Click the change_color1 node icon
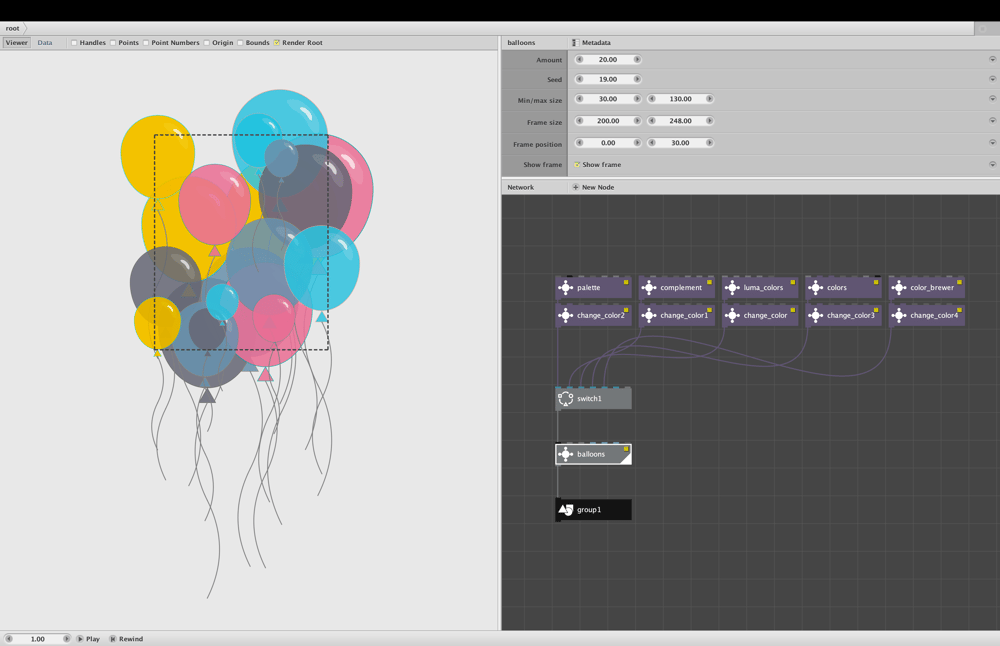The image size is (1000, 646). pyautogui.click(x=649, y=315)
